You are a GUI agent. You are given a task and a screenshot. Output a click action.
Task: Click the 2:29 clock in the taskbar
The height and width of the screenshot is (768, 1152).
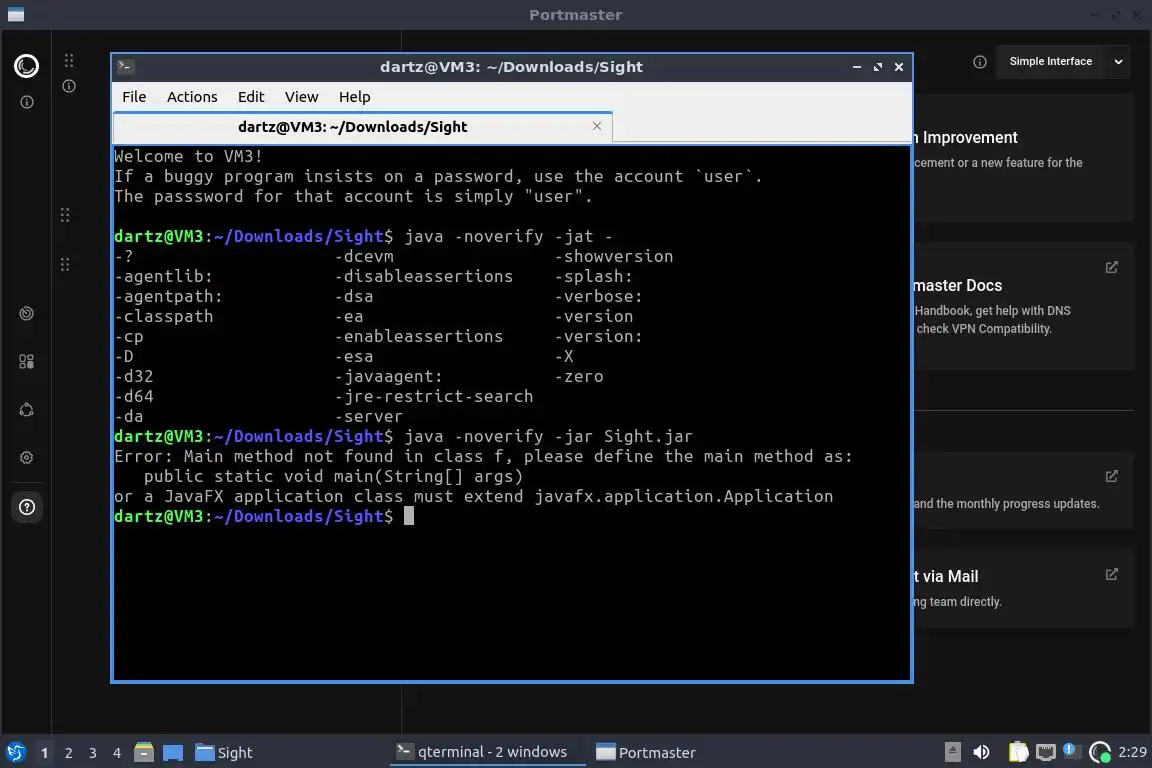(1132, 752)
